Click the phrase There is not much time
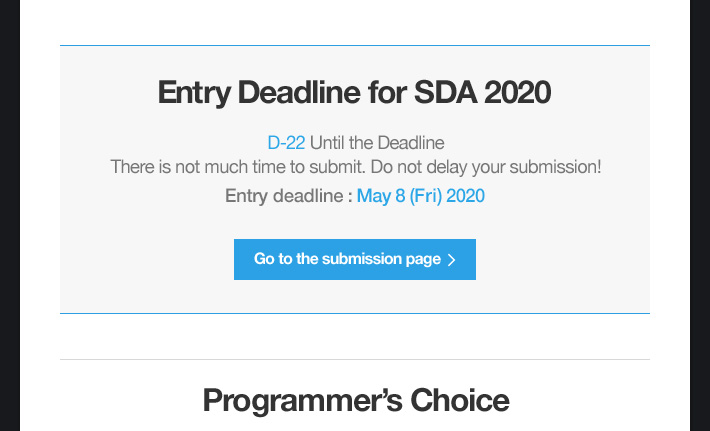710x431 pixels. [x=199, y=167]
